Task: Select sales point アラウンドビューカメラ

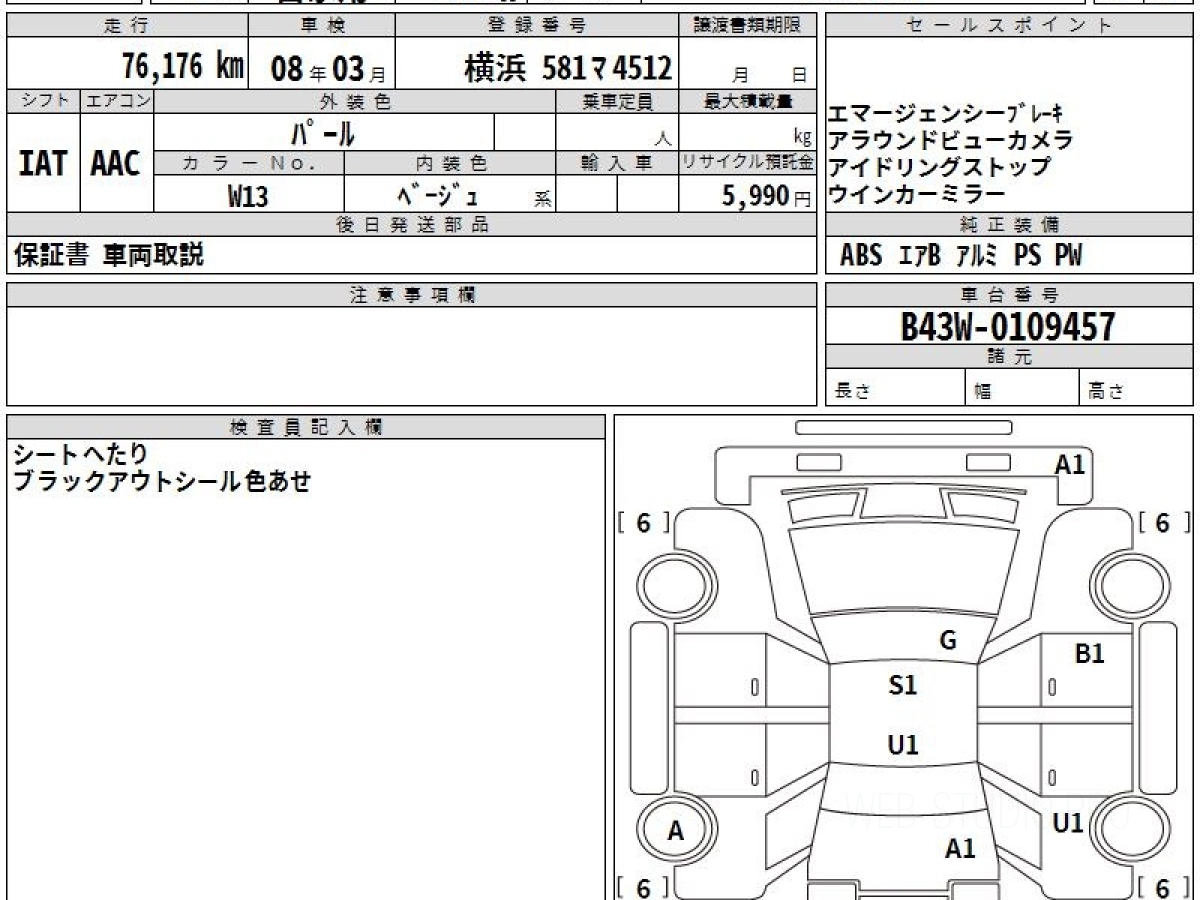Action: click(951, 140)
